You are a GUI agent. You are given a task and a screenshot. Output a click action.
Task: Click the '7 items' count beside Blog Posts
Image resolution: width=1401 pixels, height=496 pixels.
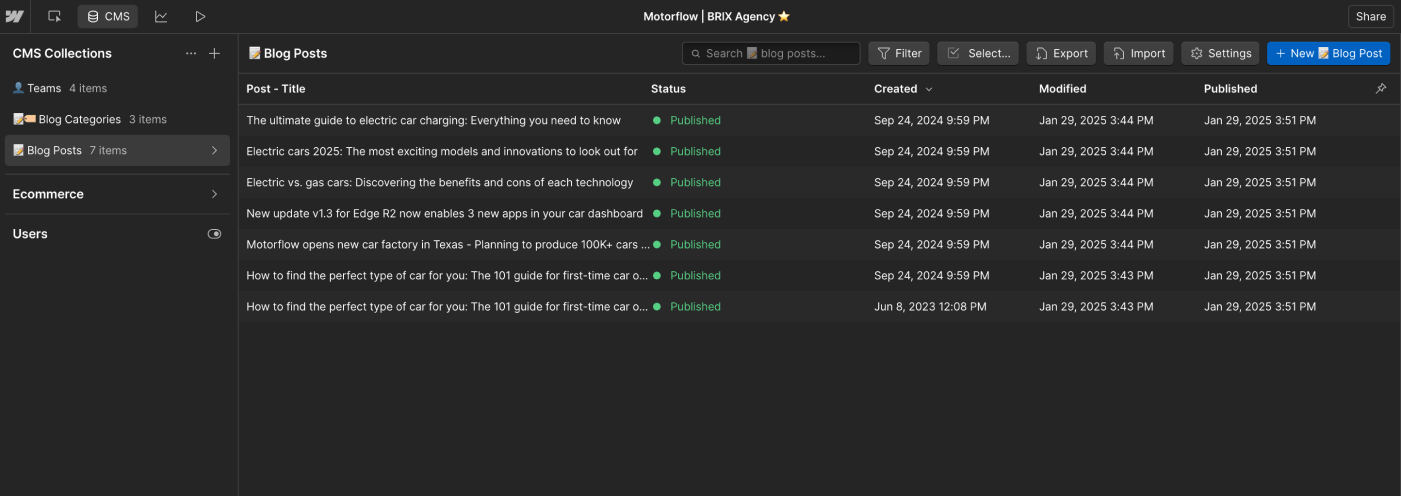(107, 150)
